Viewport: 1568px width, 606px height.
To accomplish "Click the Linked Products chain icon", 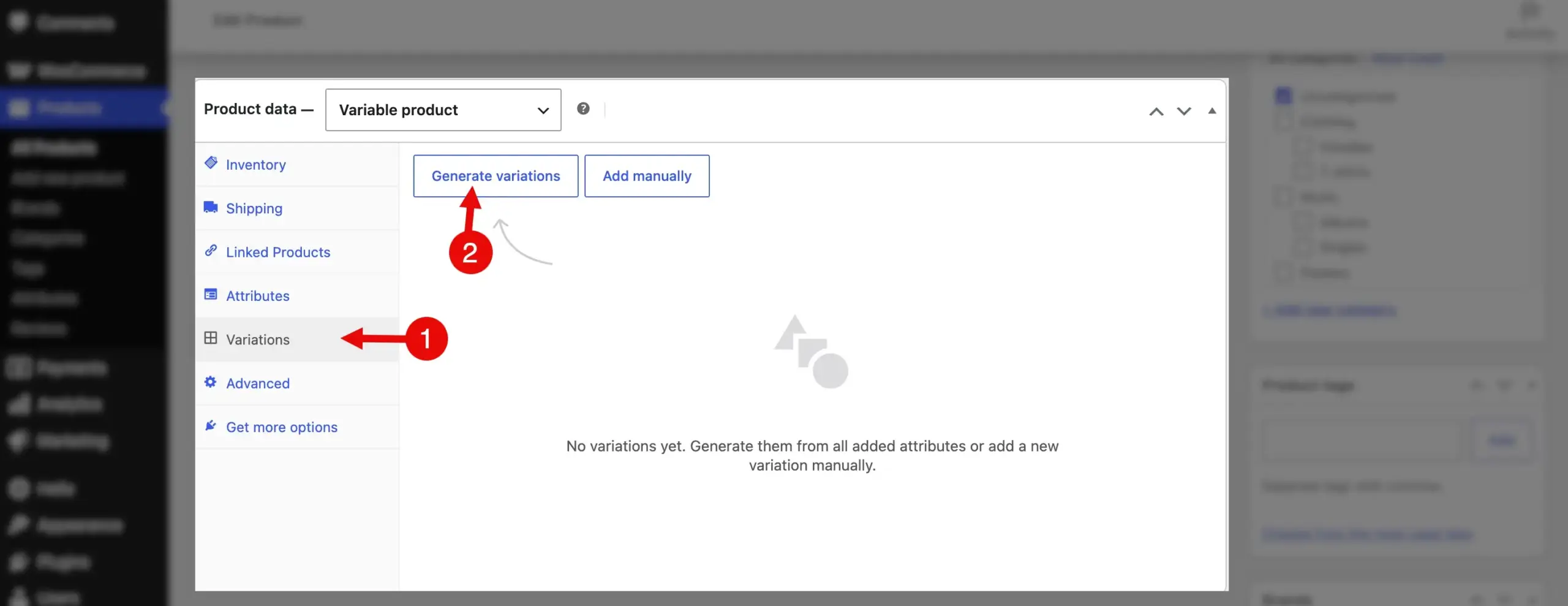I will coord(211,250).
